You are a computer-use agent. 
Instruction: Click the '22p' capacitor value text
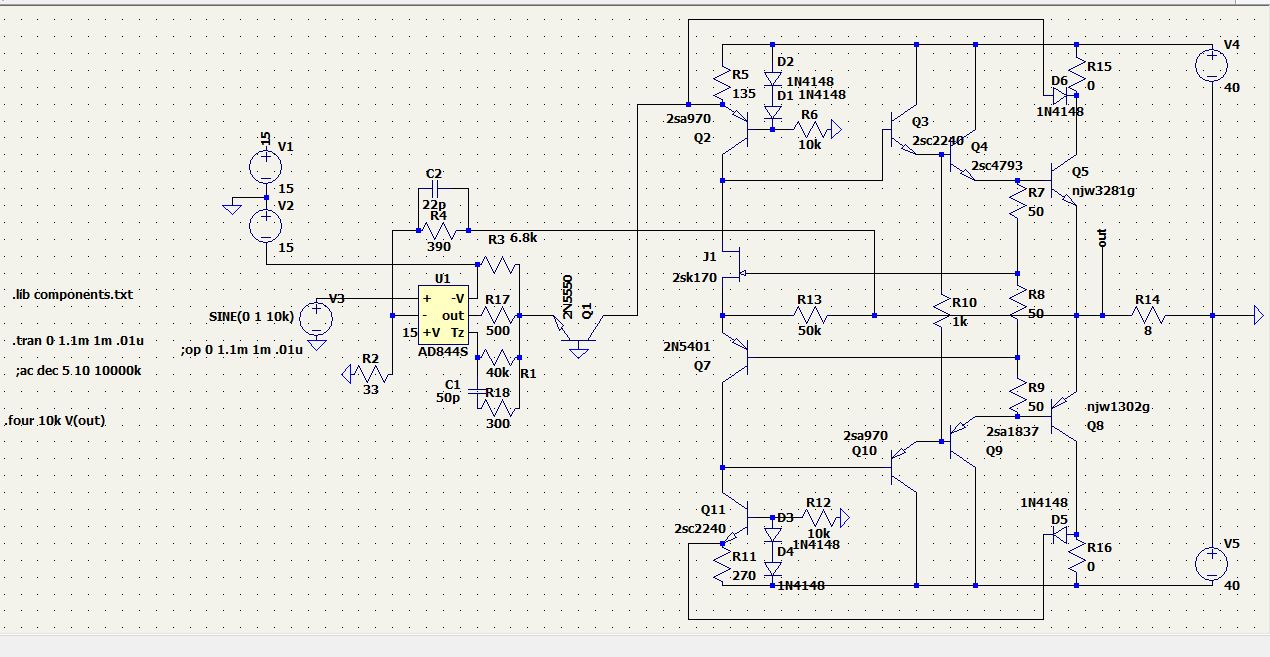[433, 205]
